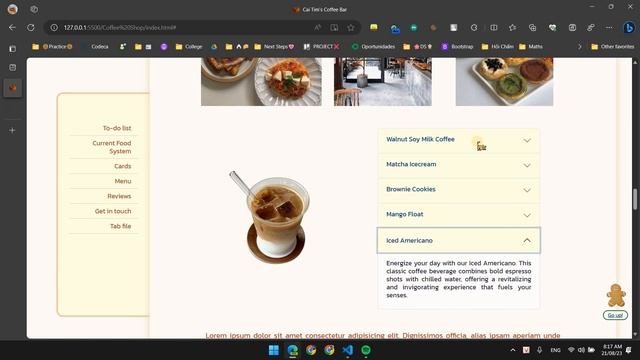Image resolution: width=640 pixels, height=360 pixels.
Task: Open the Practice bookmarks folder
Action: [x=52, y=47]
